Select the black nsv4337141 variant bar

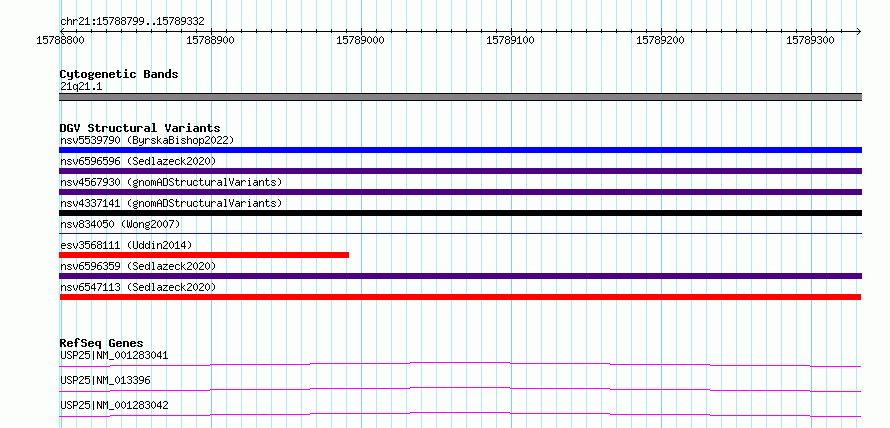click(460, 213)
